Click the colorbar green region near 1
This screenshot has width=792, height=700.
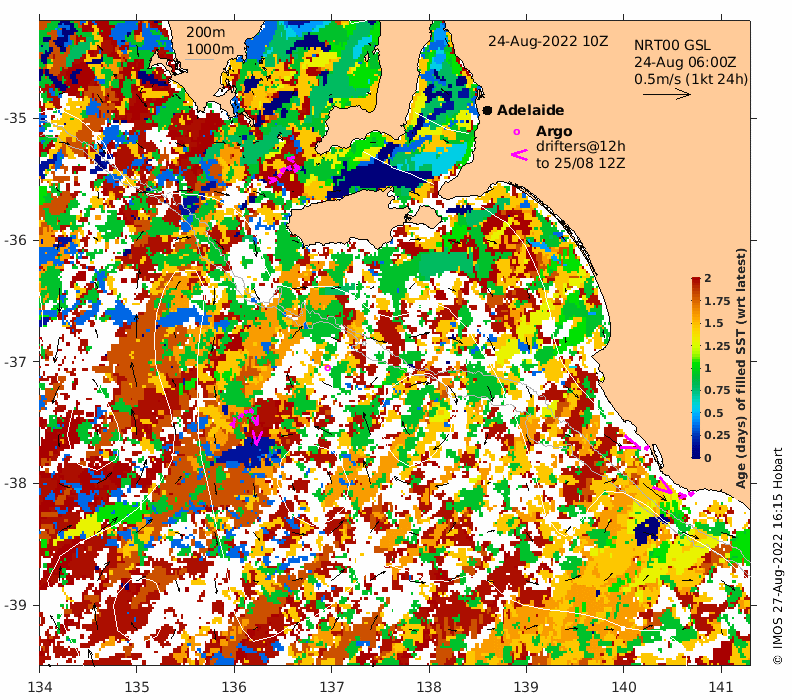(696, 368)
